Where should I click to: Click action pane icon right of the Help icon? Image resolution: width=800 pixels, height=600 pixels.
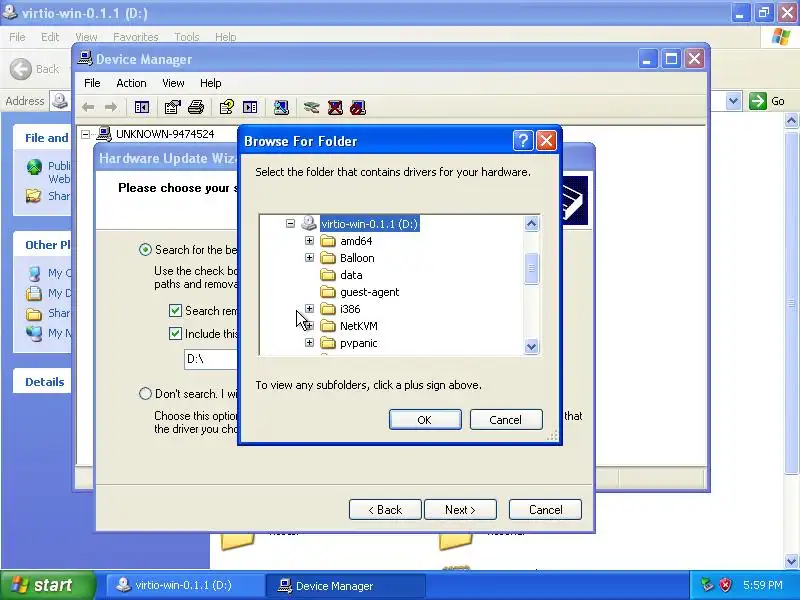pyautogui.click(x=250, y=107)
